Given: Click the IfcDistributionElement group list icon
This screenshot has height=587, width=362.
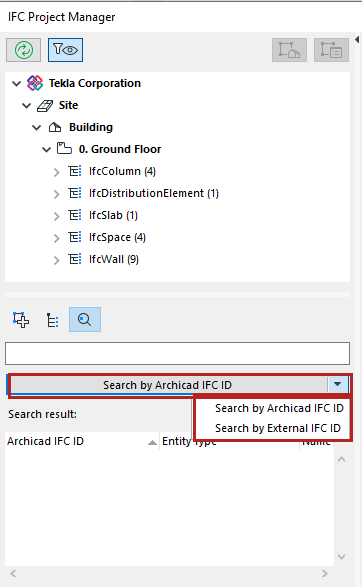Looking at the screenshot, I should coord(75,193).
